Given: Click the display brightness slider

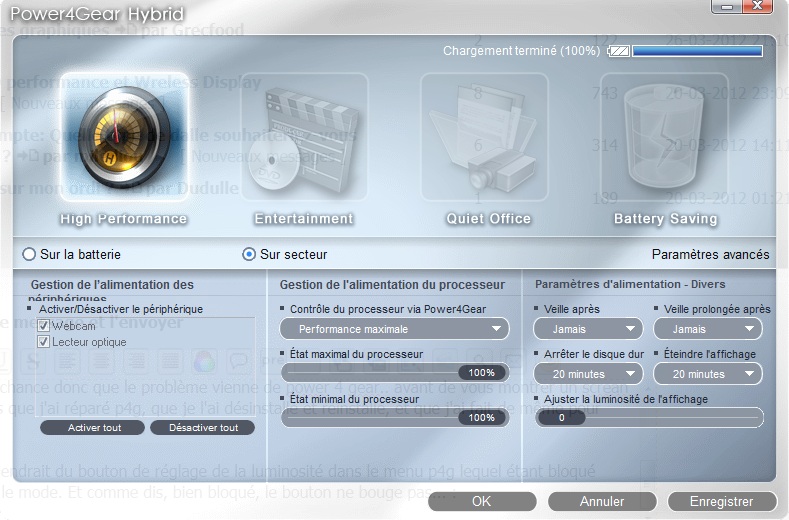Looking at the screenshot, I should (x=650, y=417).
